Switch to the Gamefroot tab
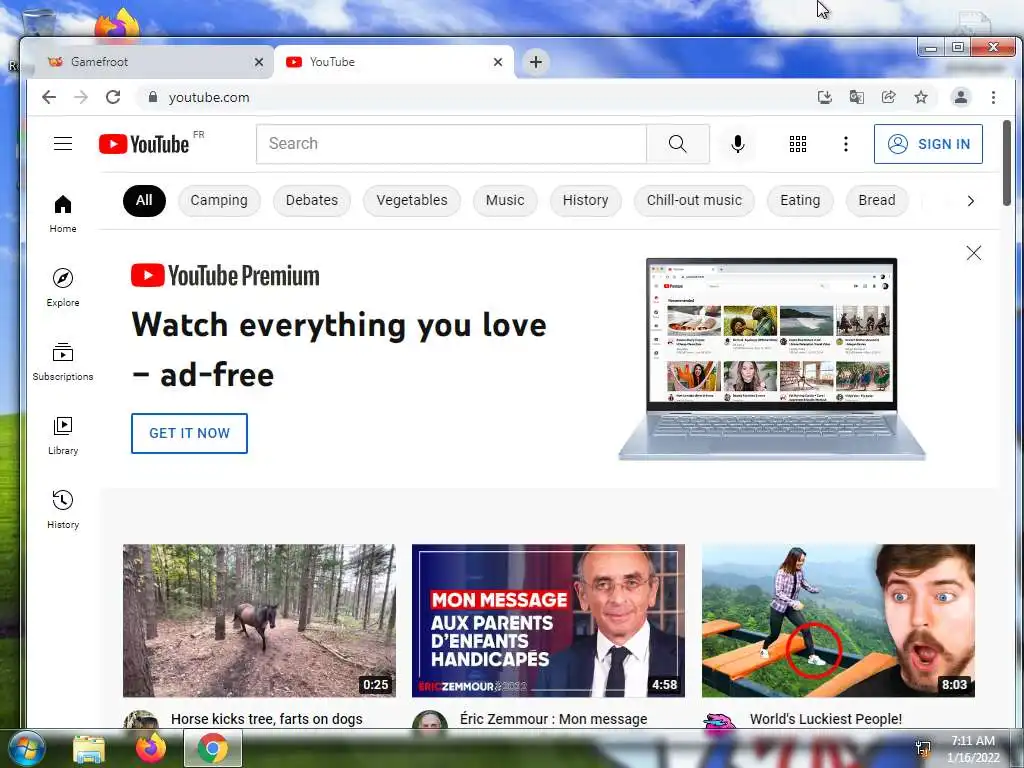 (x=152, y=62)
